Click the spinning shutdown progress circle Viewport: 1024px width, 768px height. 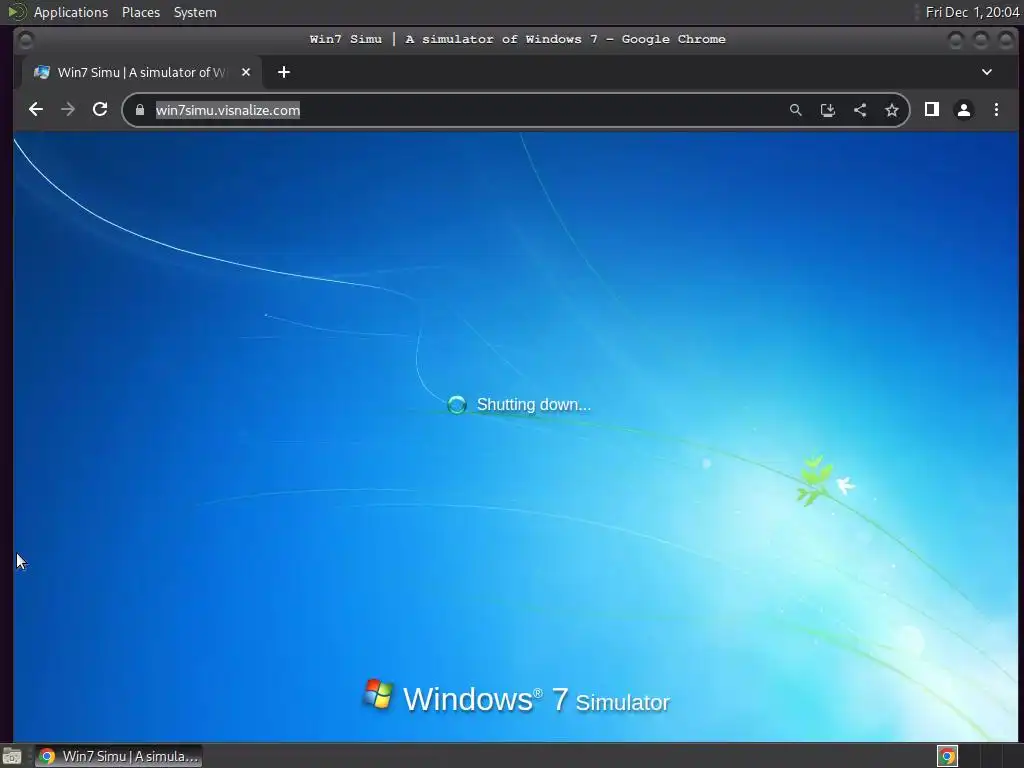[x=456, y=405]
